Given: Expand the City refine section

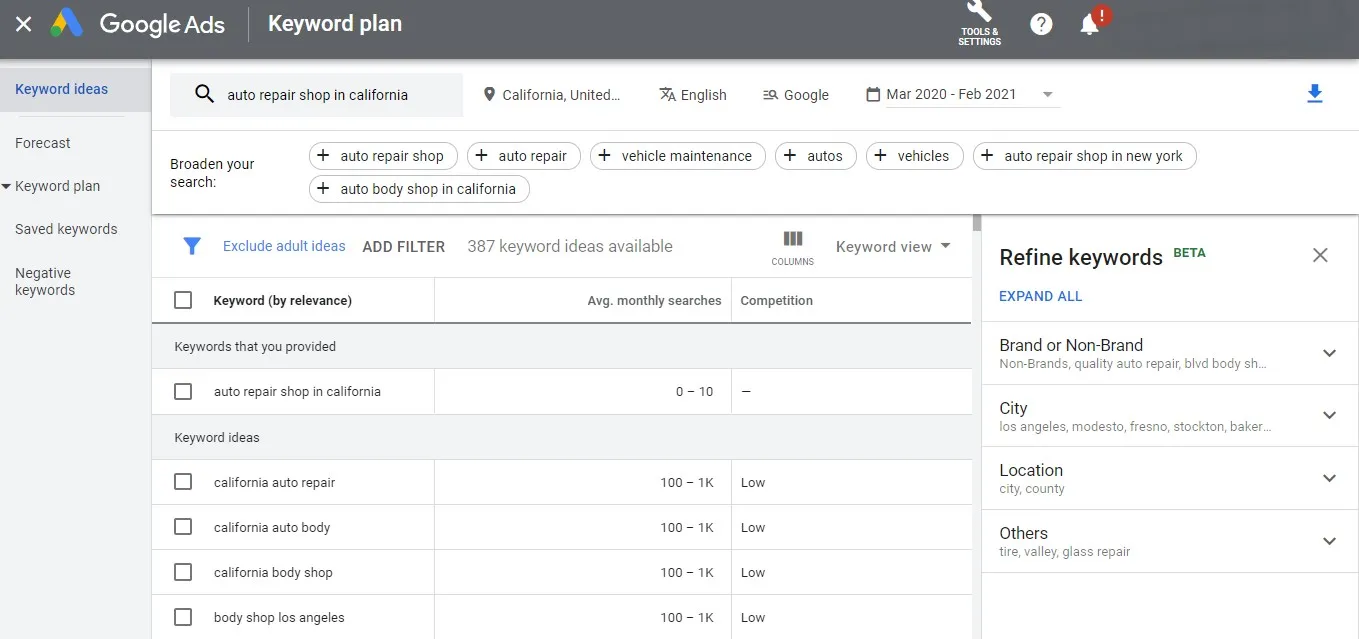Looking at the screenshot, I should (1329, 415).
